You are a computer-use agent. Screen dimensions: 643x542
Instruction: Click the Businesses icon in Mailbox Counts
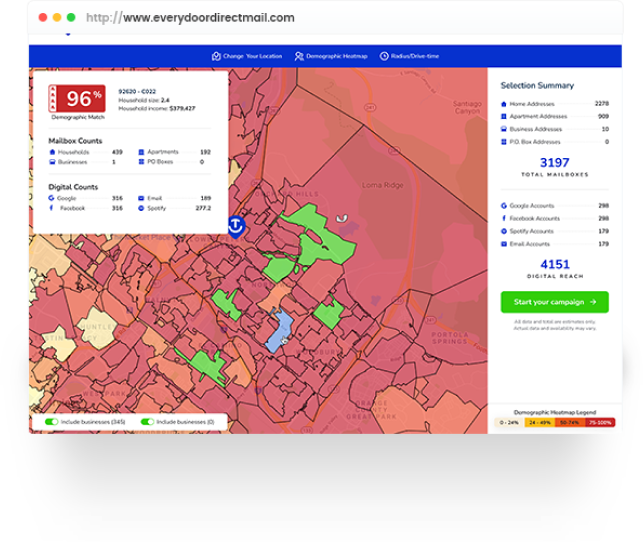tap(52, 162)
